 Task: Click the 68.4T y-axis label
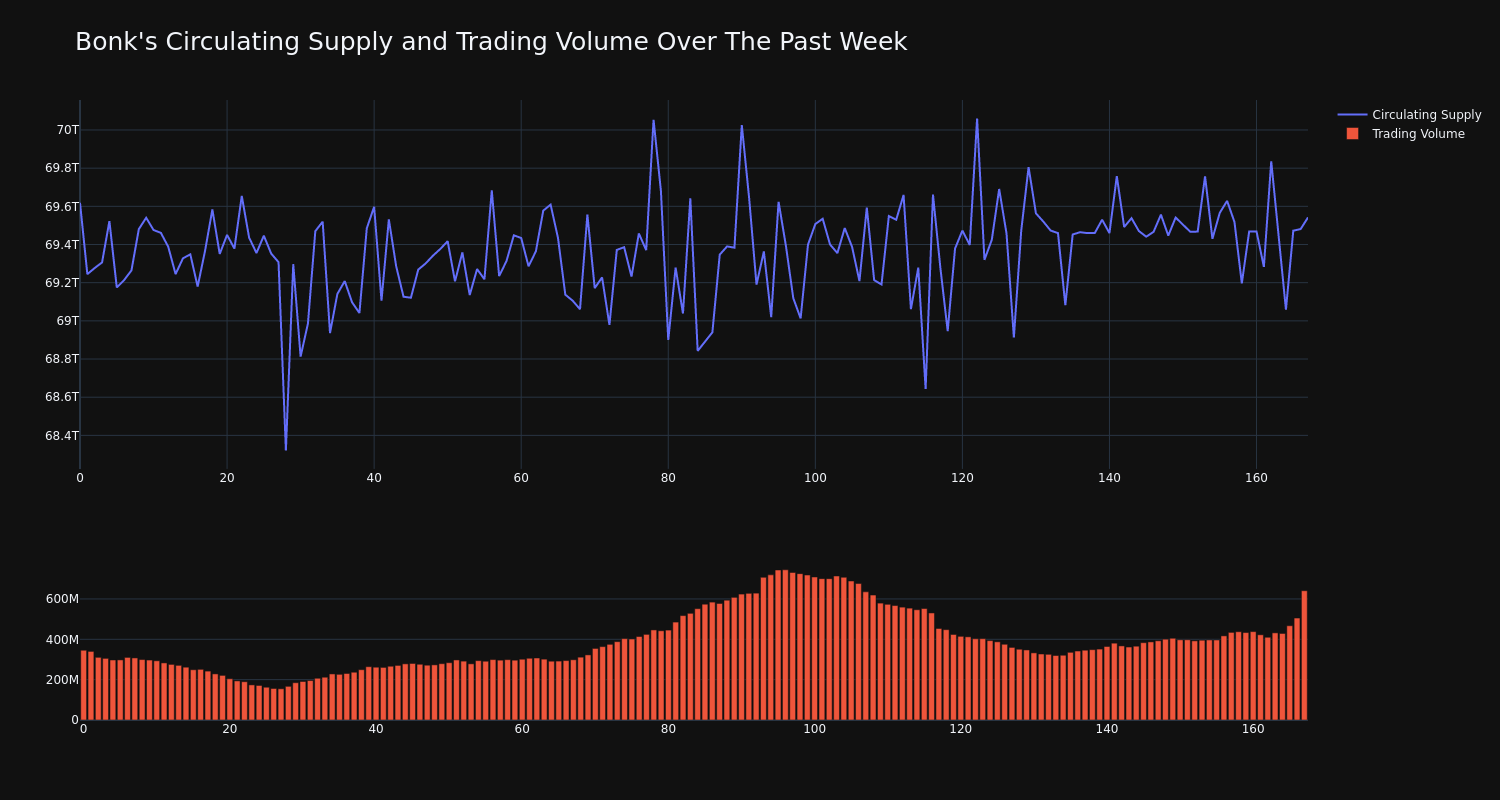click(62, 436)
